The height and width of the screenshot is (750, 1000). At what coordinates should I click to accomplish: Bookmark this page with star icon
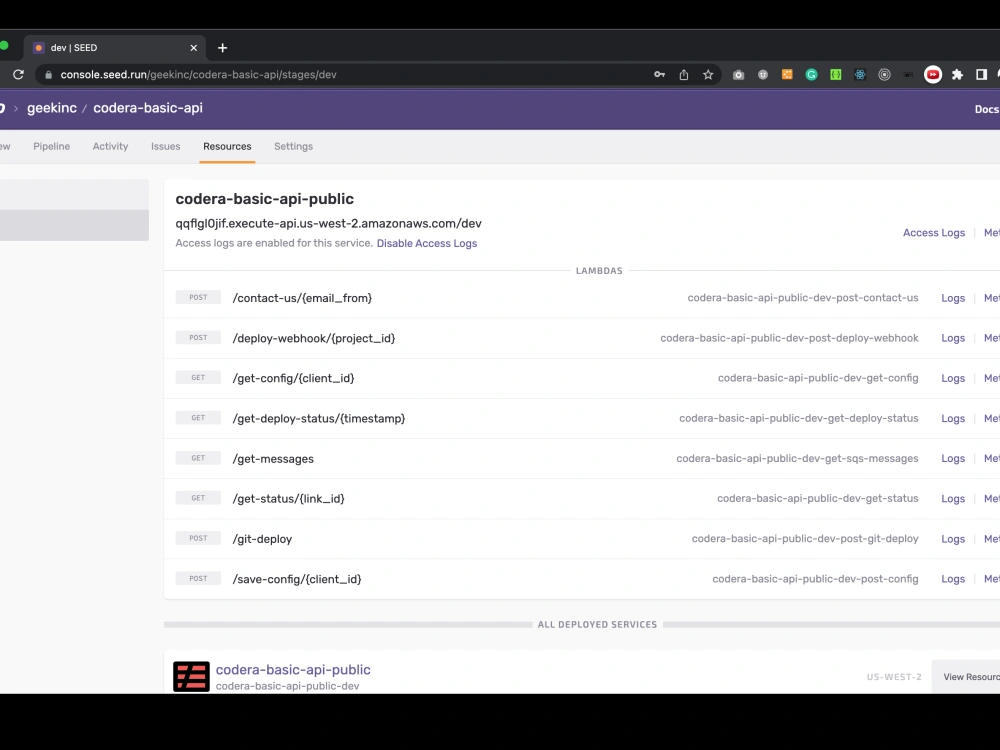[708, 75]
